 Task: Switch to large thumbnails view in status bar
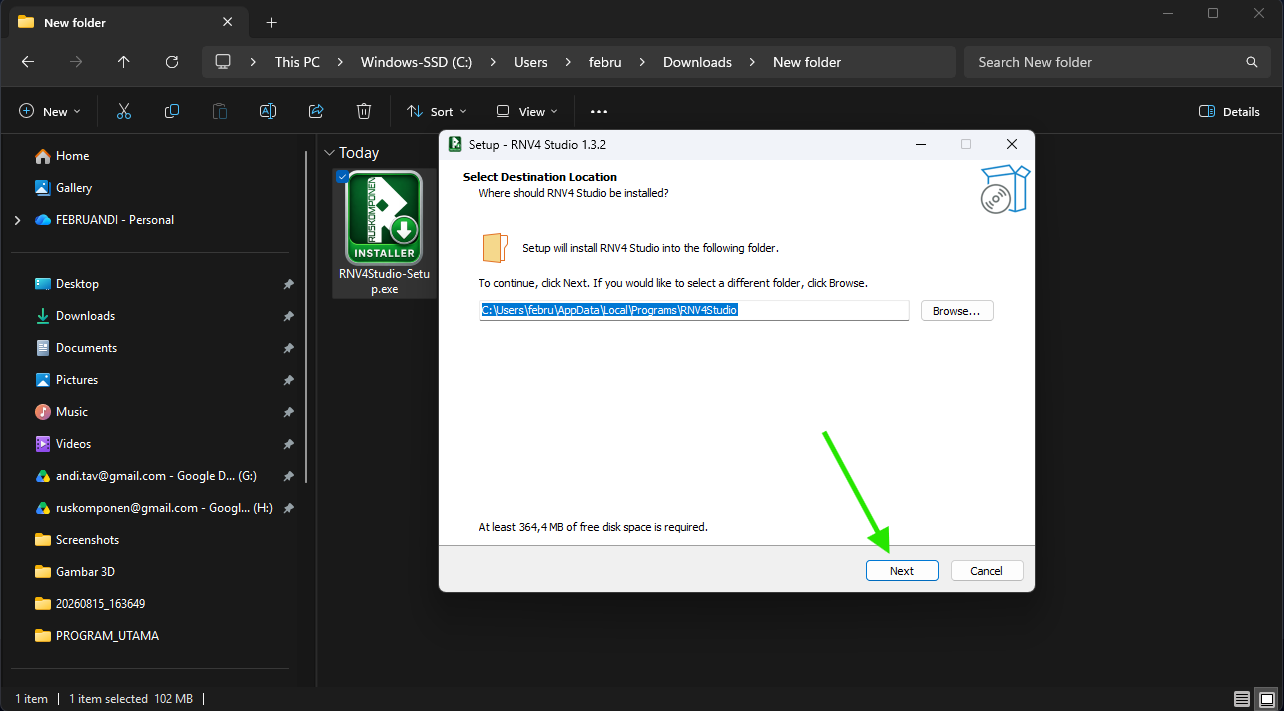pyautogui.click(x=1266, y=698)
